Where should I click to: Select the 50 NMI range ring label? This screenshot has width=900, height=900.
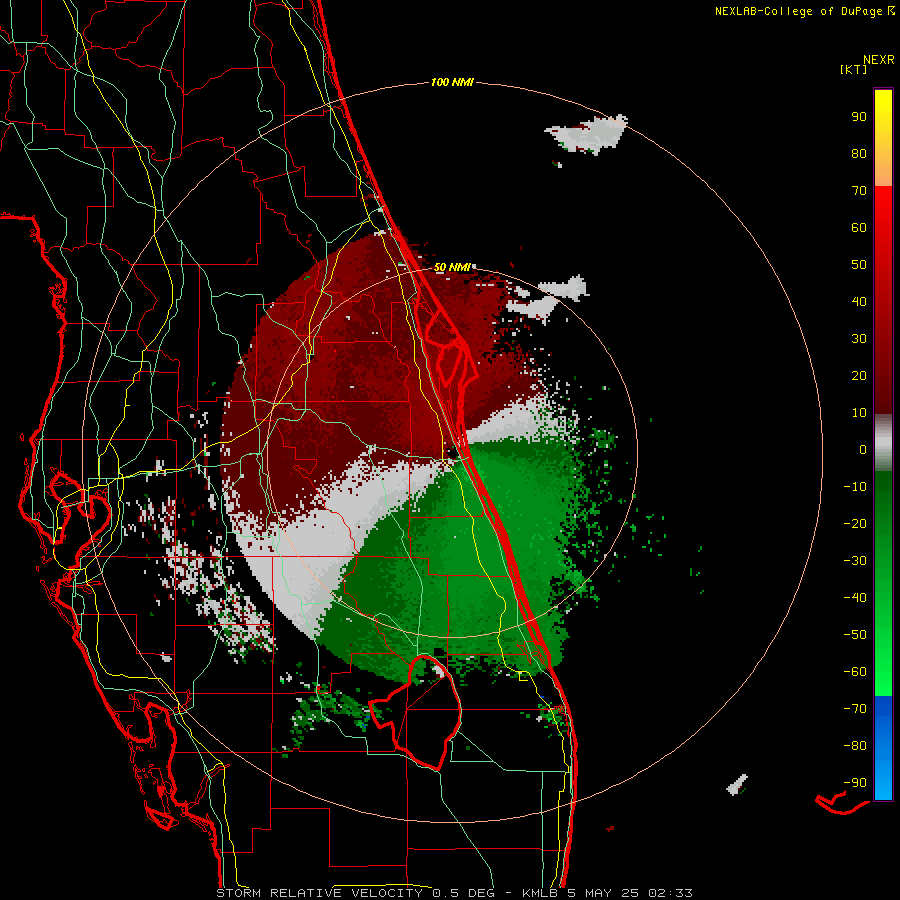coord(452,267)
